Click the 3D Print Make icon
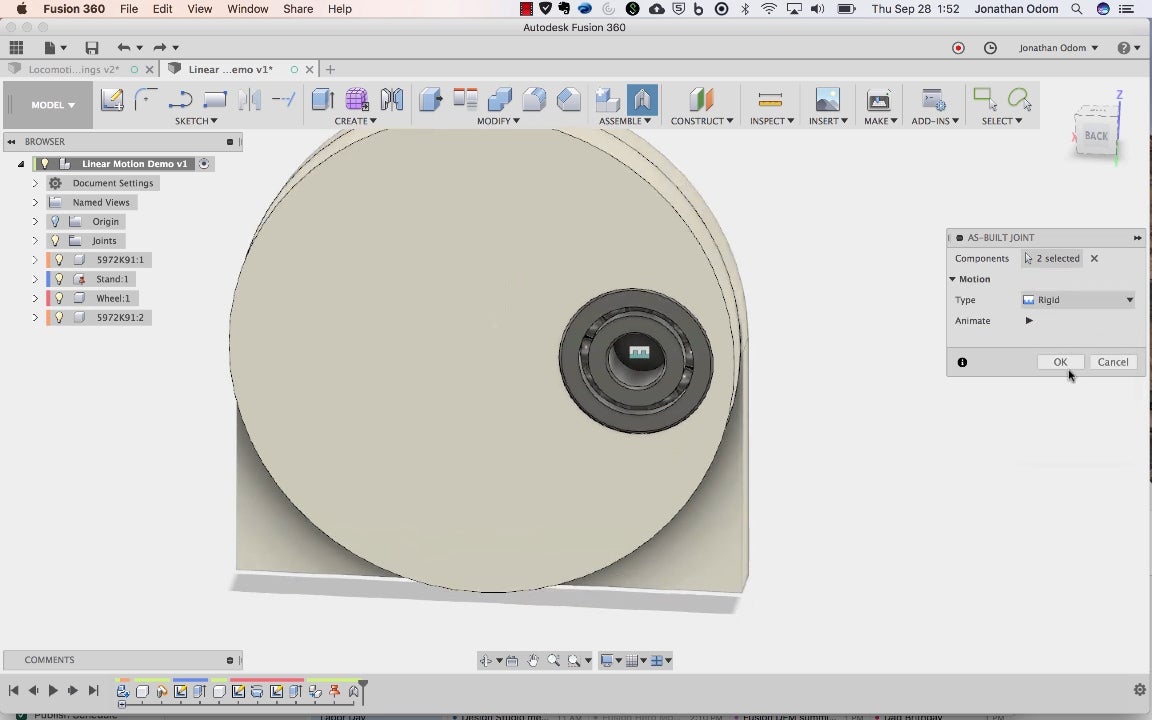 [x=879, y=99]
